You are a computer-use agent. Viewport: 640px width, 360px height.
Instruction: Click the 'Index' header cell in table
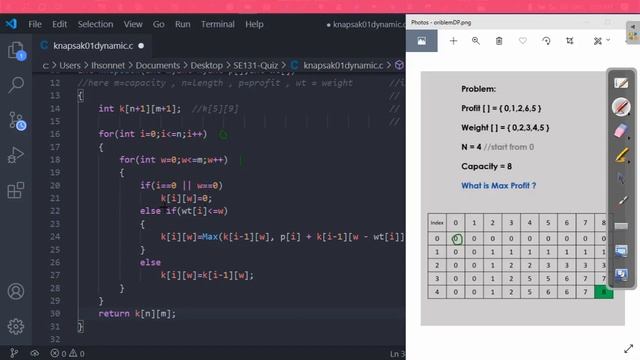437,222
